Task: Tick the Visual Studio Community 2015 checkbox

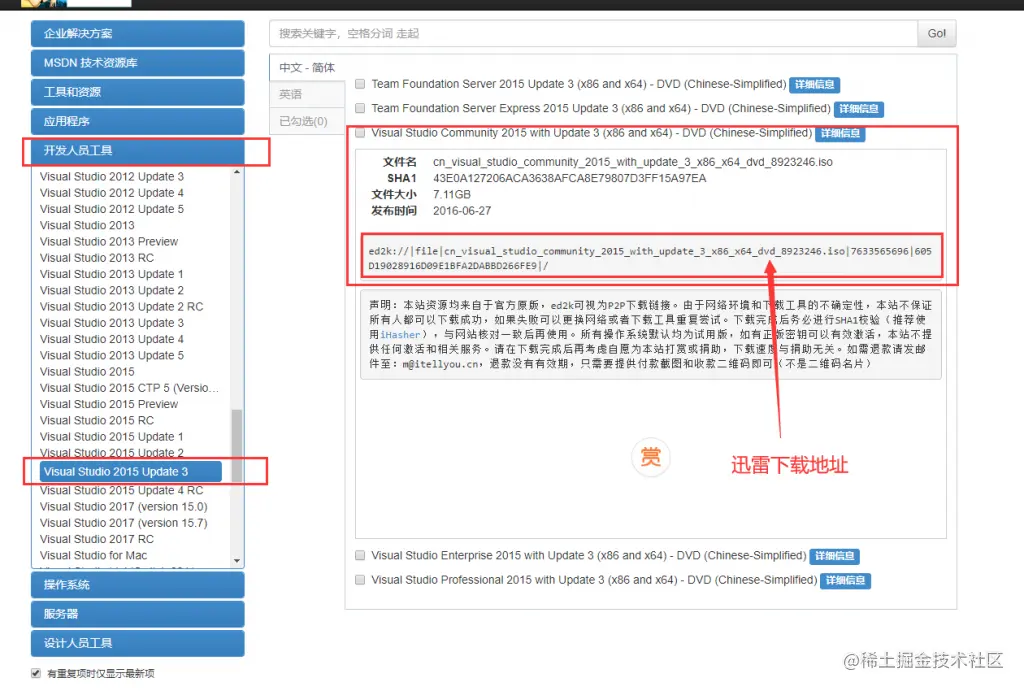Action: (x=360, y=133)
